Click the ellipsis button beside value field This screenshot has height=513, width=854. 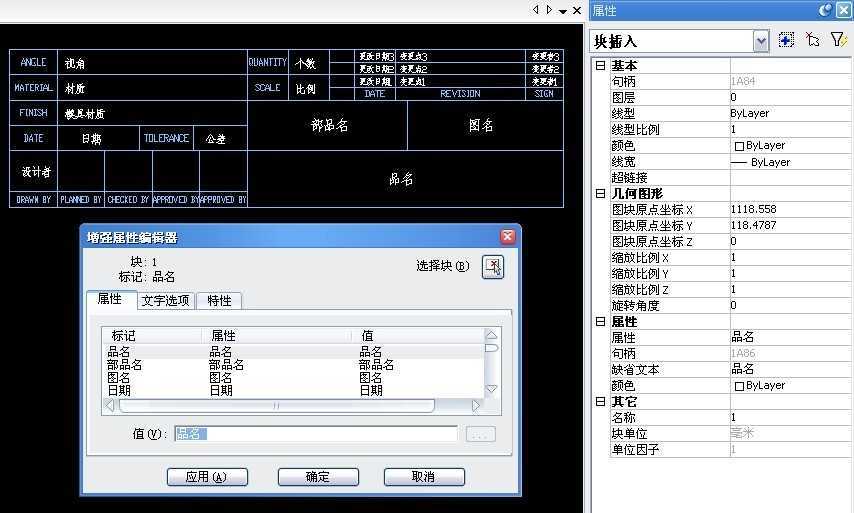[480, 435]
